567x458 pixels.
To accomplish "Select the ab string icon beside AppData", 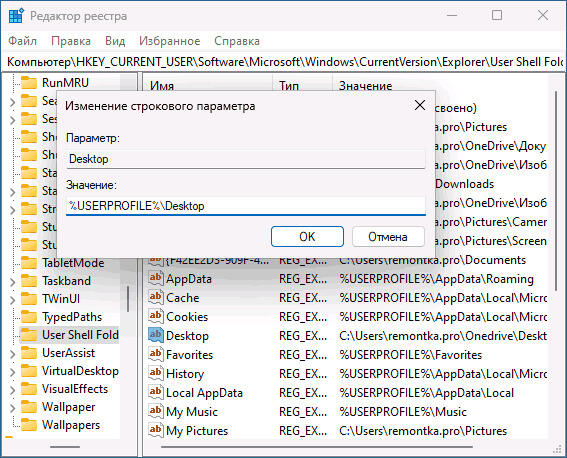I will tap(155, 278).
